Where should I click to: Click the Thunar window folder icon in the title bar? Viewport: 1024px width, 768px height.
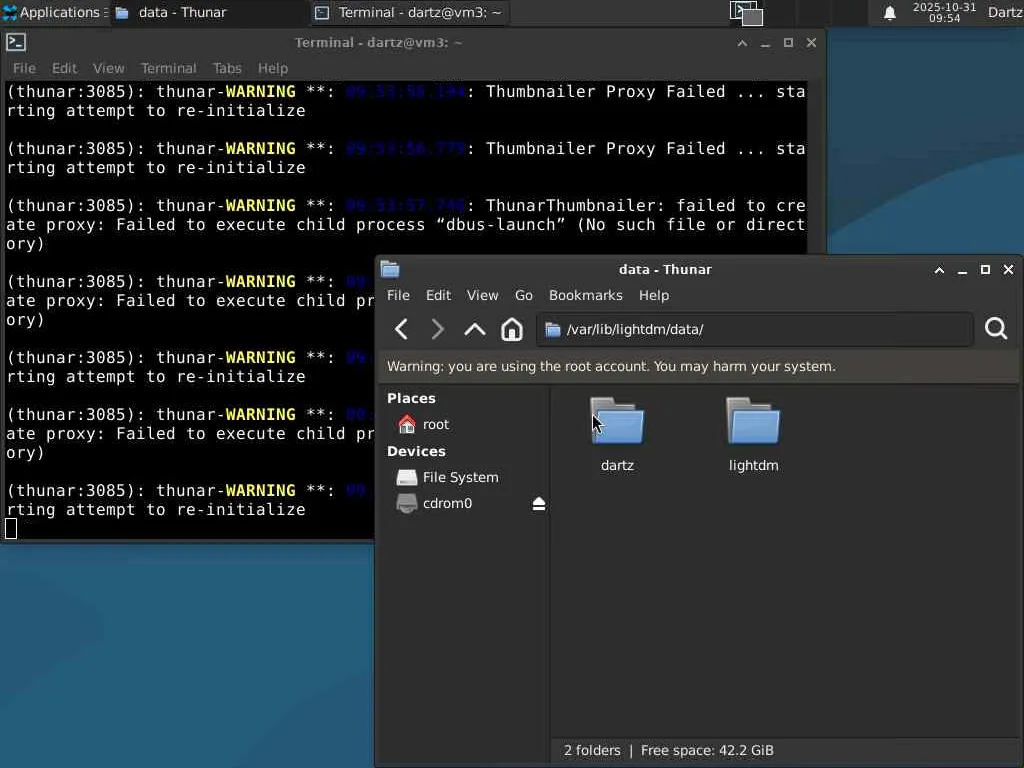click(x=390, y=269)
